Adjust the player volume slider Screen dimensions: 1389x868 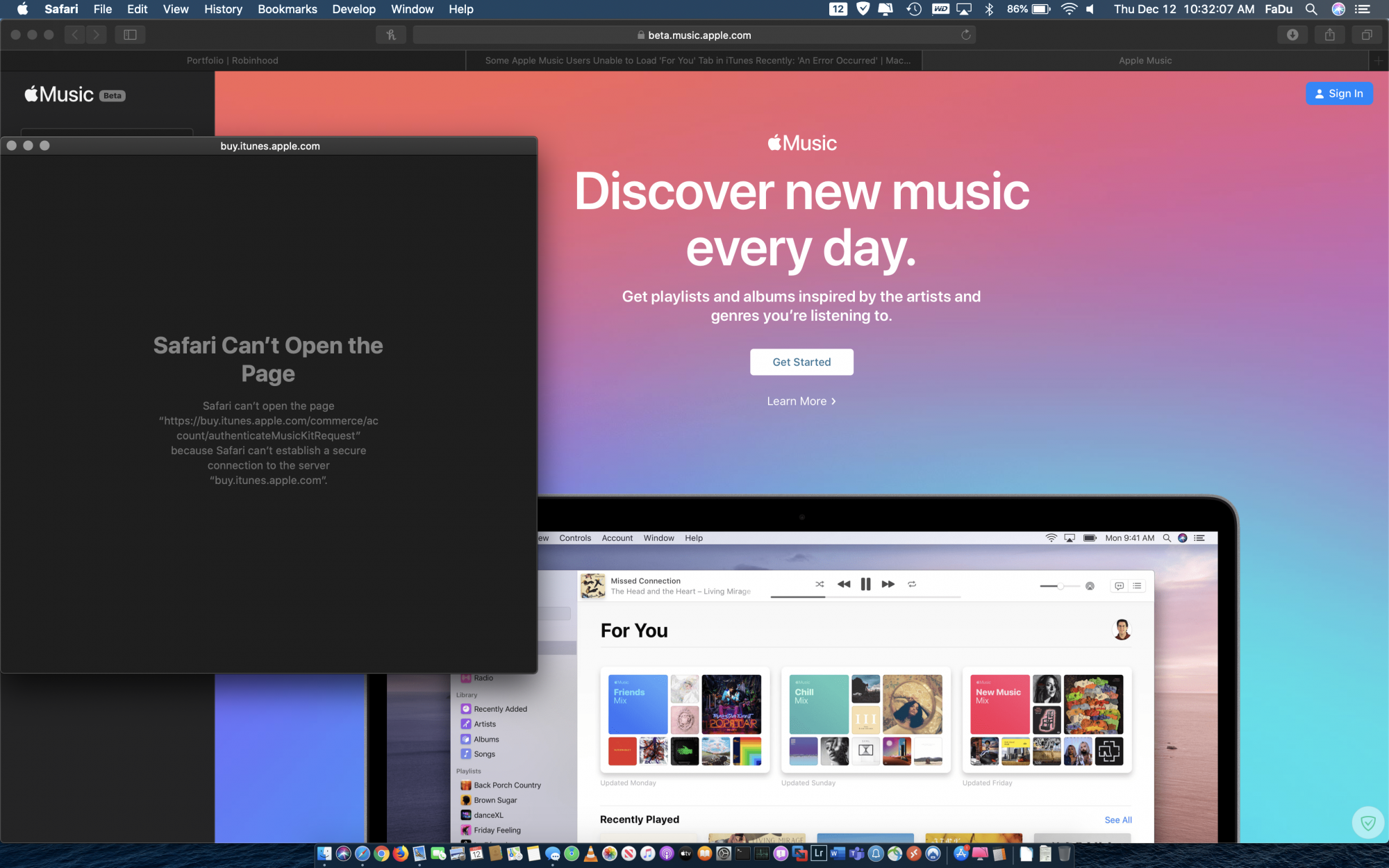1060,586
